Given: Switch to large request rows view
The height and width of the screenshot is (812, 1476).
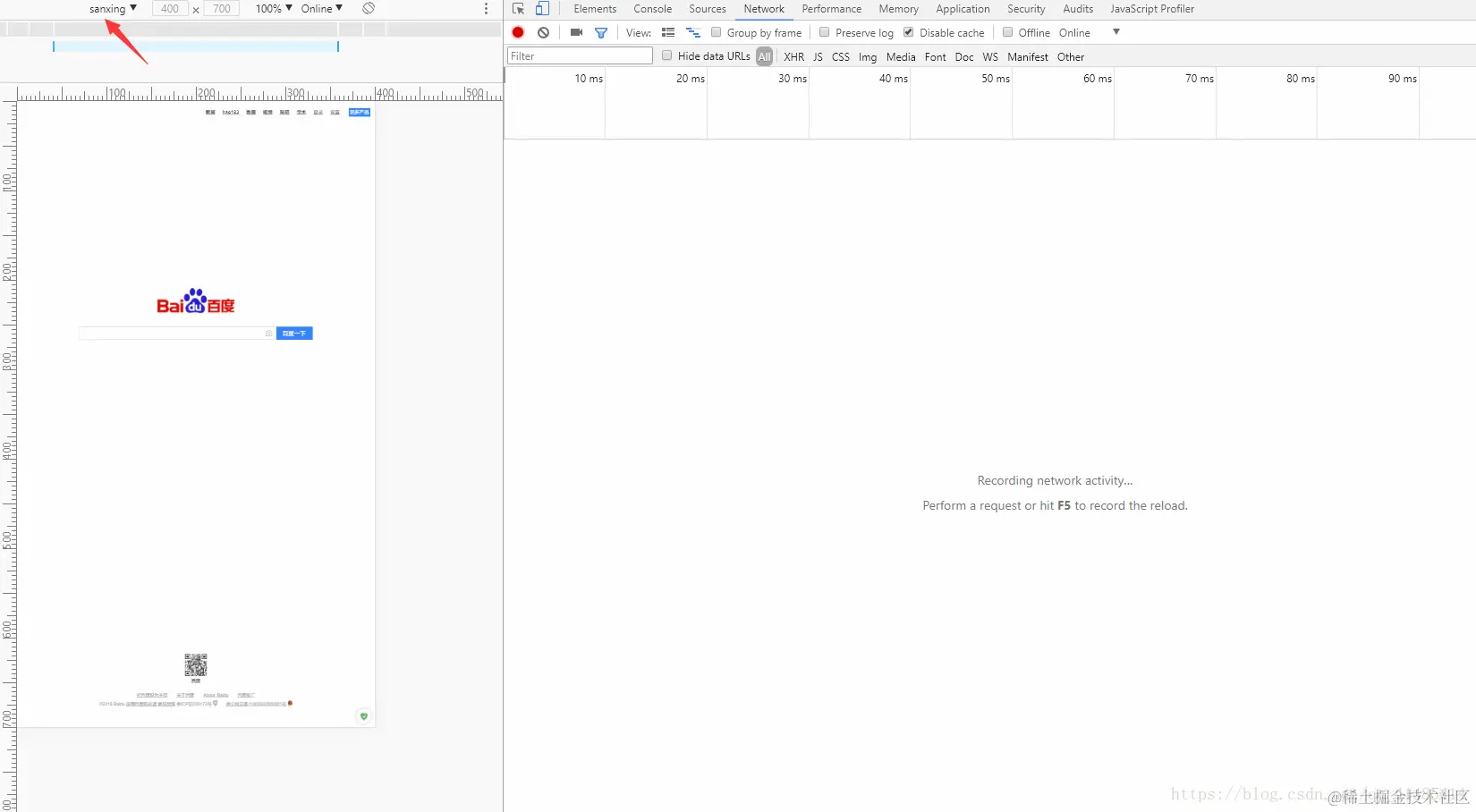Looking at the screenshot, I should (668, 32).
